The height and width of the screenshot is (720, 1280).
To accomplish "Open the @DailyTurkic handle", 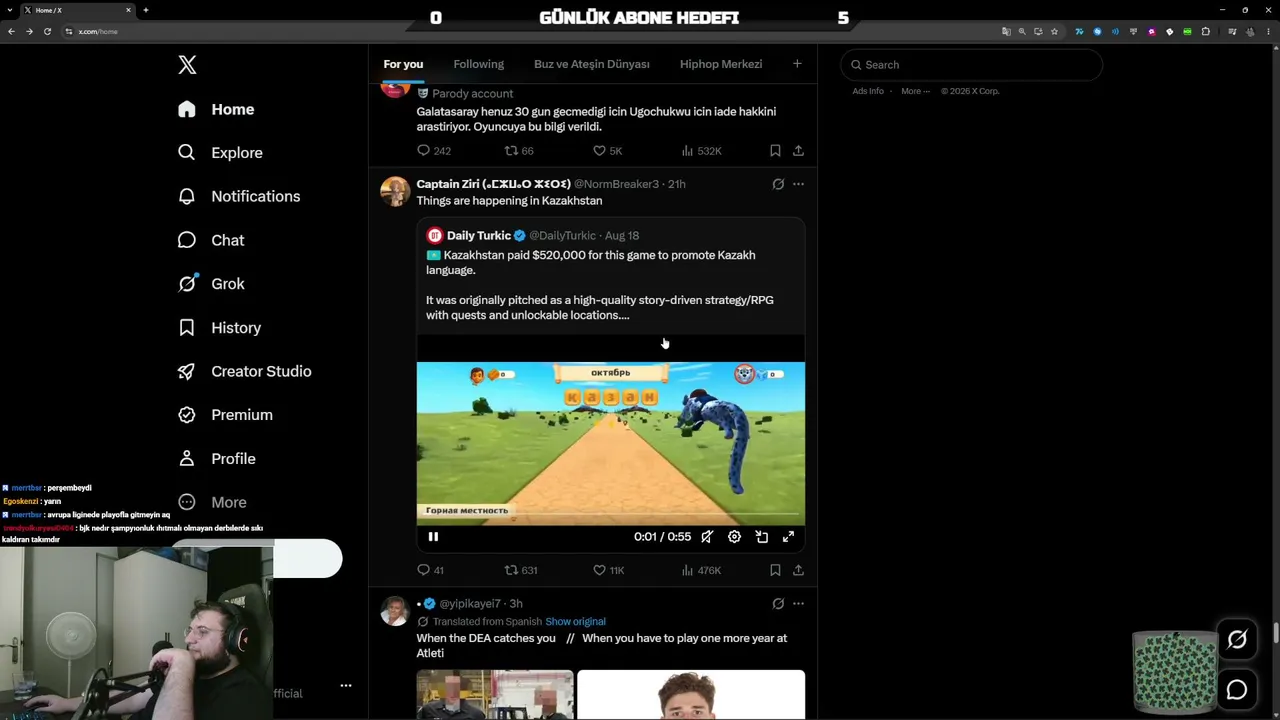I will click(562, 236).
